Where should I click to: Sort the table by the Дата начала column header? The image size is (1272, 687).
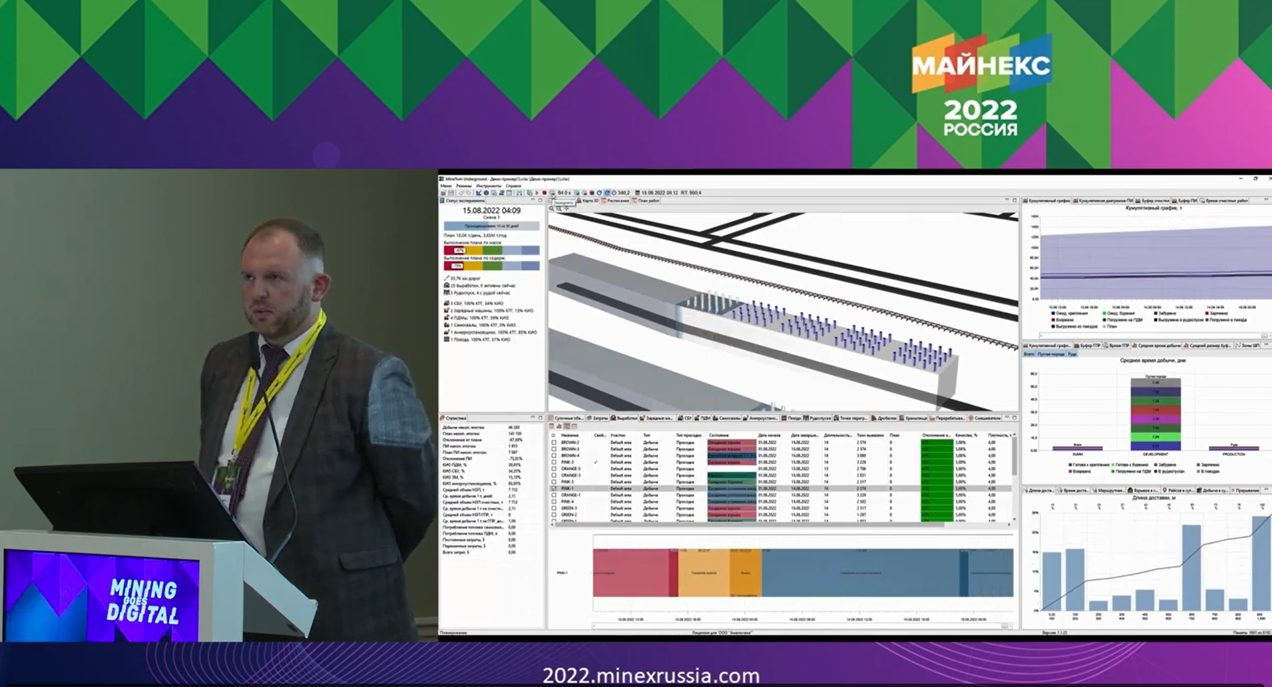click(770, 435)
